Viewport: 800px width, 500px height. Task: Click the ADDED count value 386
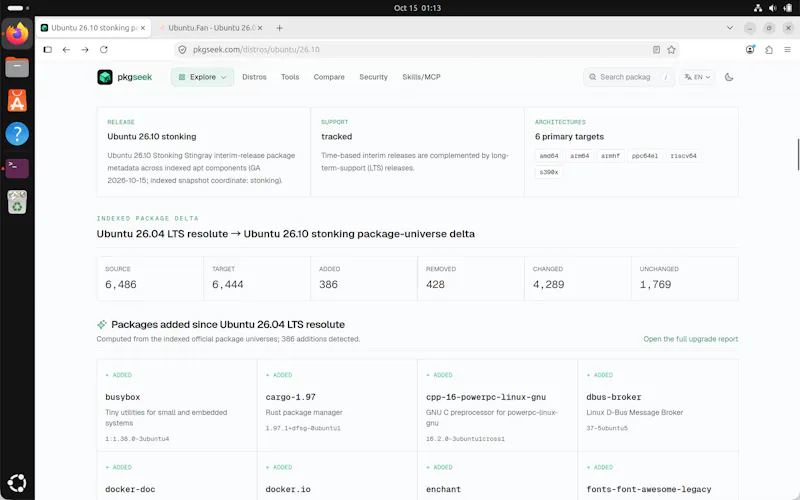coord(329,284)
